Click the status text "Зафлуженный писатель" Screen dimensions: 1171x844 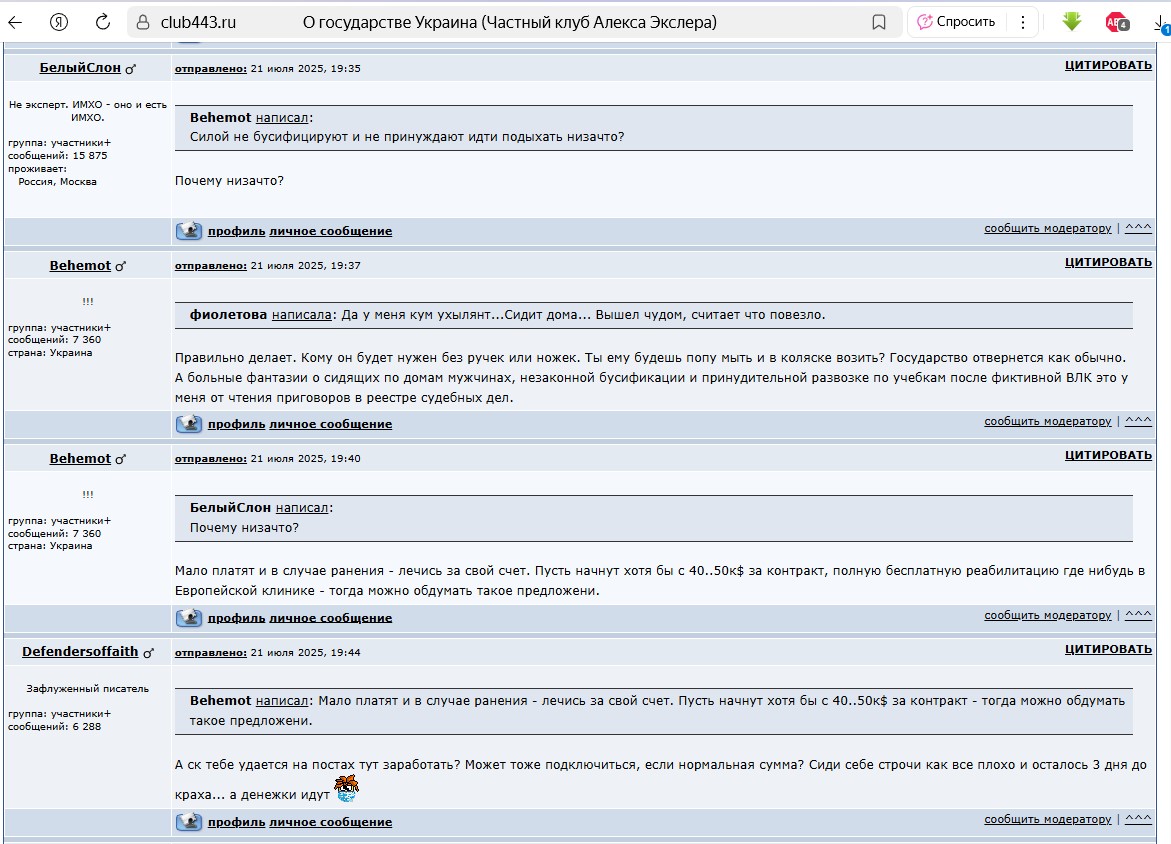[87, 689]
